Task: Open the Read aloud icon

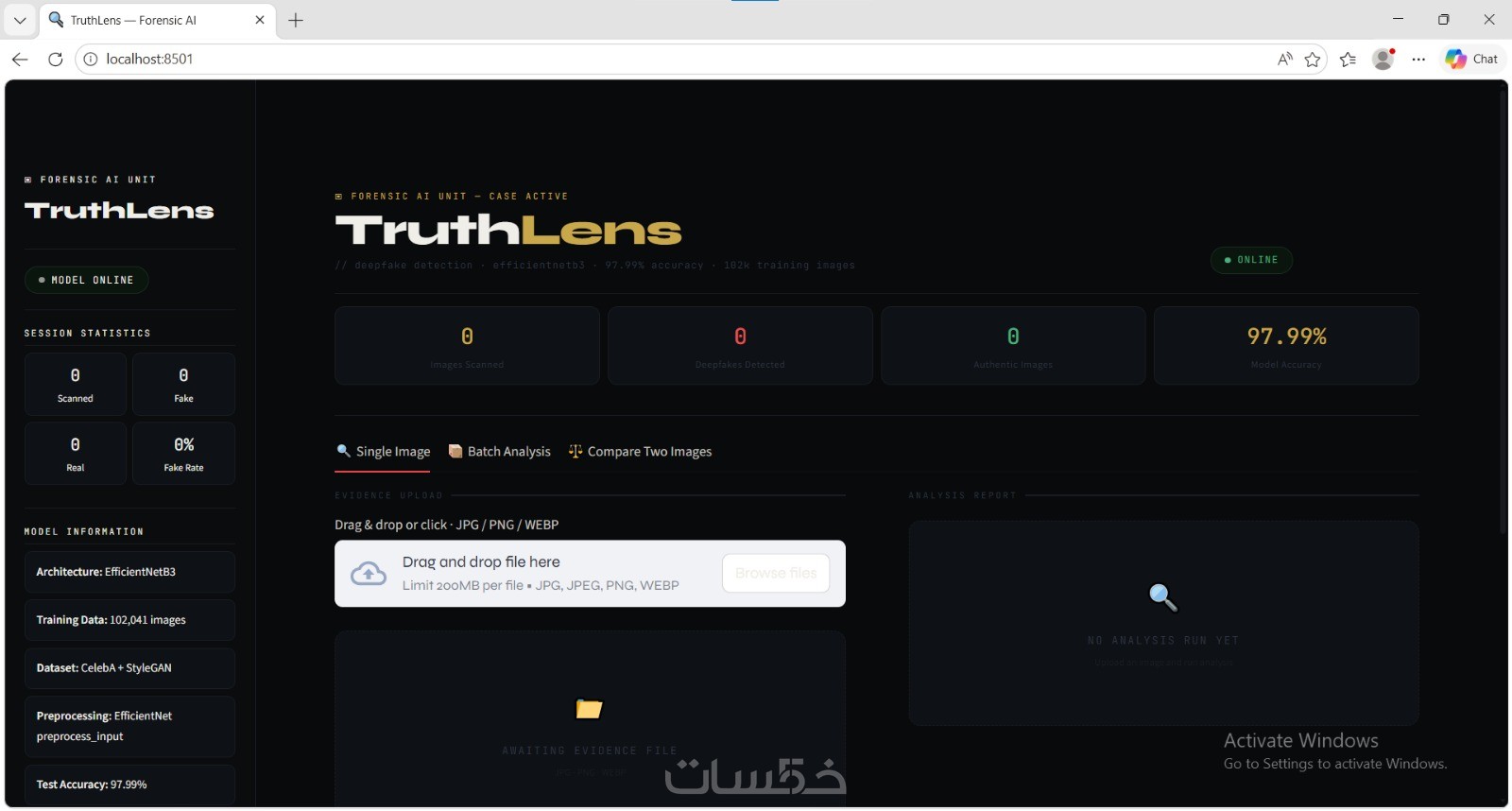Action: [1285, 59]
